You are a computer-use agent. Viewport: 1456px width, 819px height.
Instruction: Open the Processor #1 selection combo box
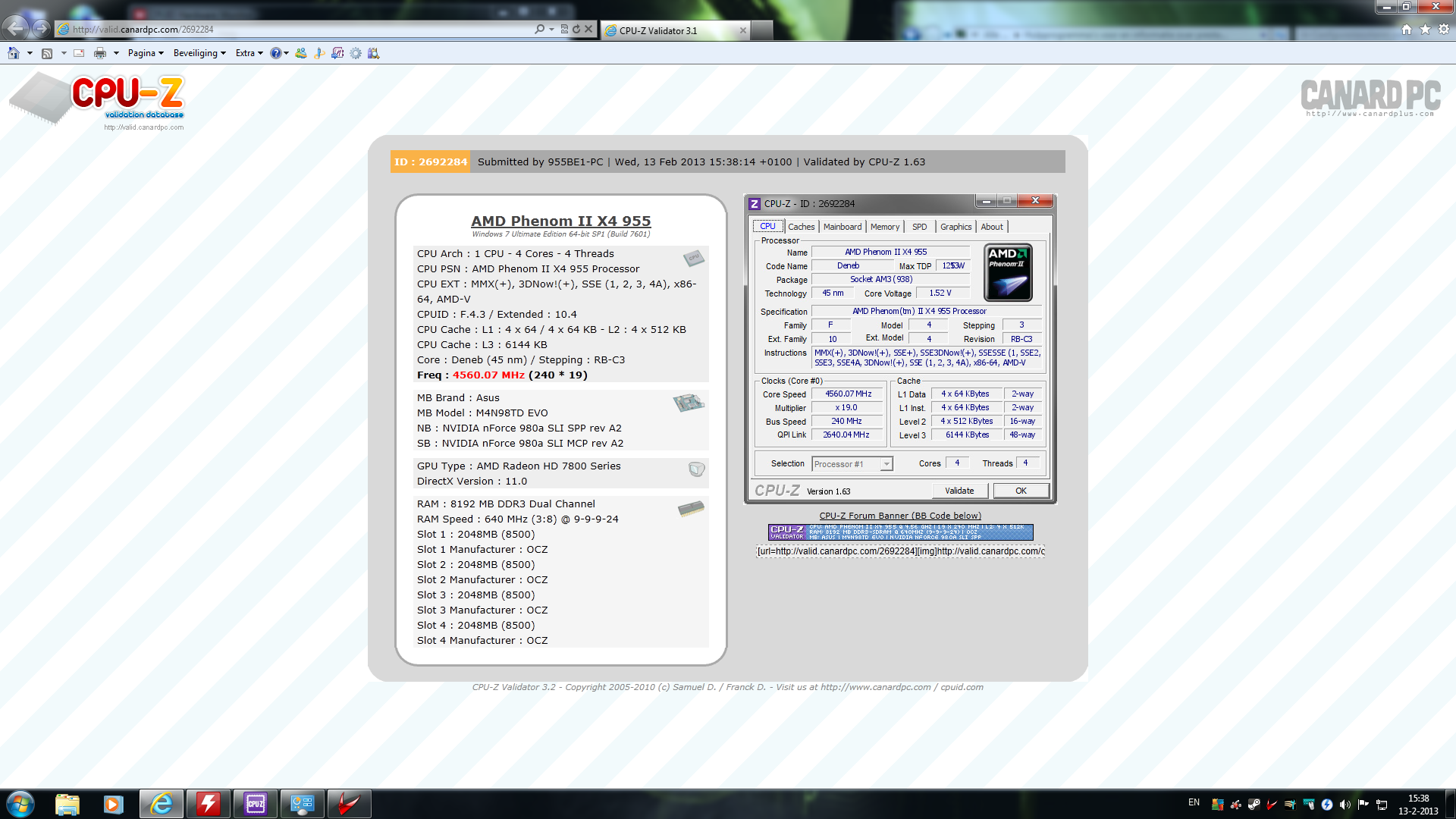(x=852, y=464)
